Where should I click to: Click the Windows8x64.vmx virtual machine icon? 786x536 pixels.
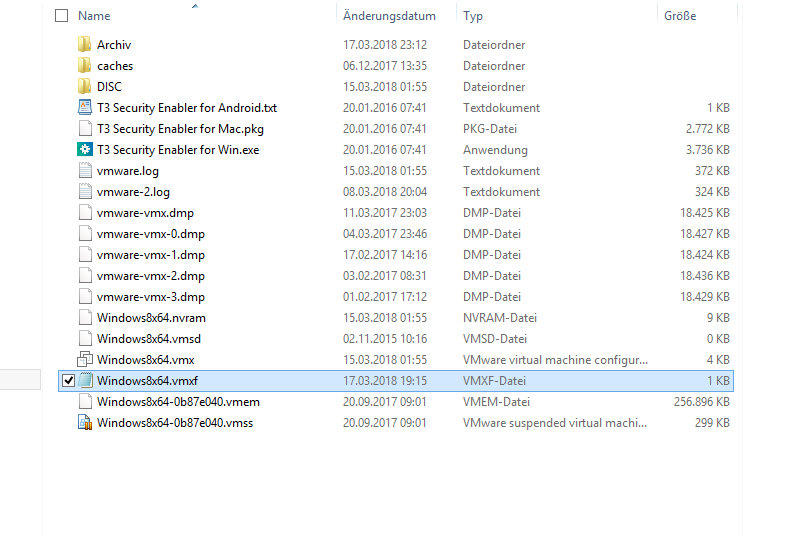click(84, 360)
